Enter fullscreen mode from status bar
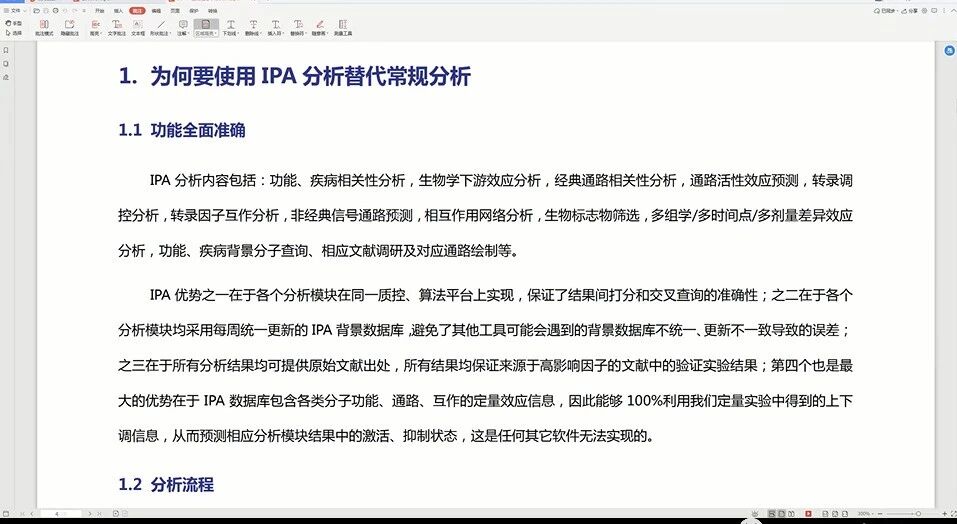Viewport: 957px width, 524px height. (954, 514)
